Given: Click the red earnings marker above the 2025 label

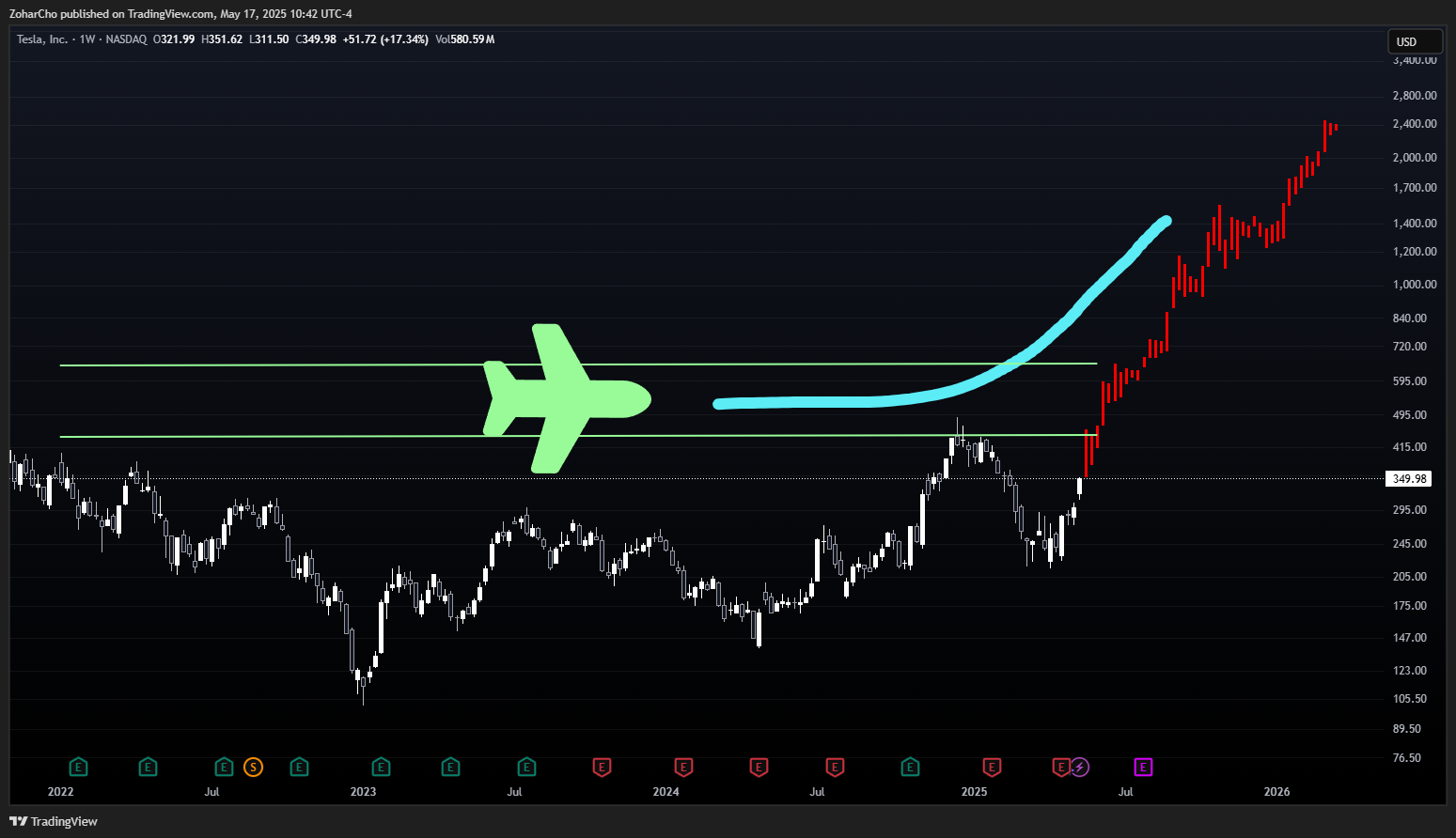Looking at the screenshot, I should point(992,768).
